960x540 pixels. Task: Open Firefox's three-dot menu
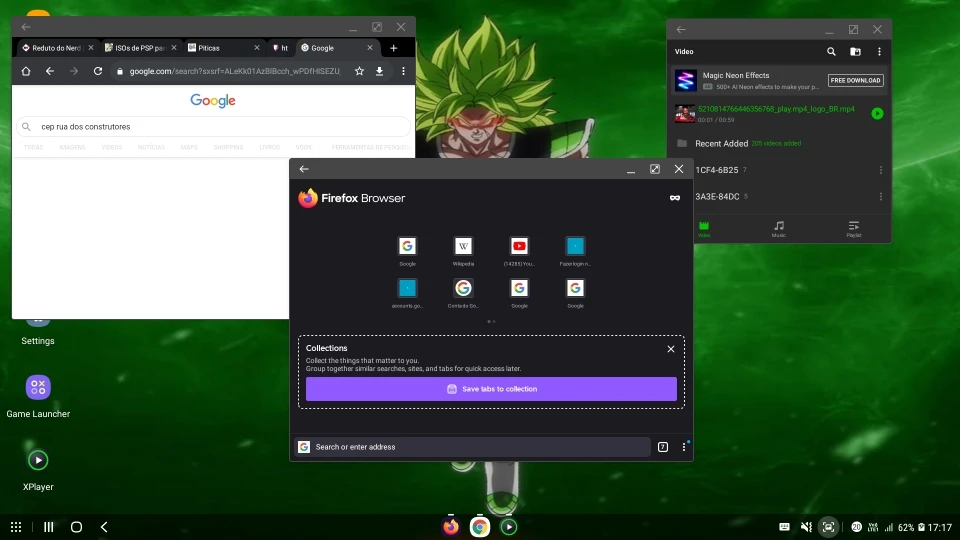click(x=684, y=447)
